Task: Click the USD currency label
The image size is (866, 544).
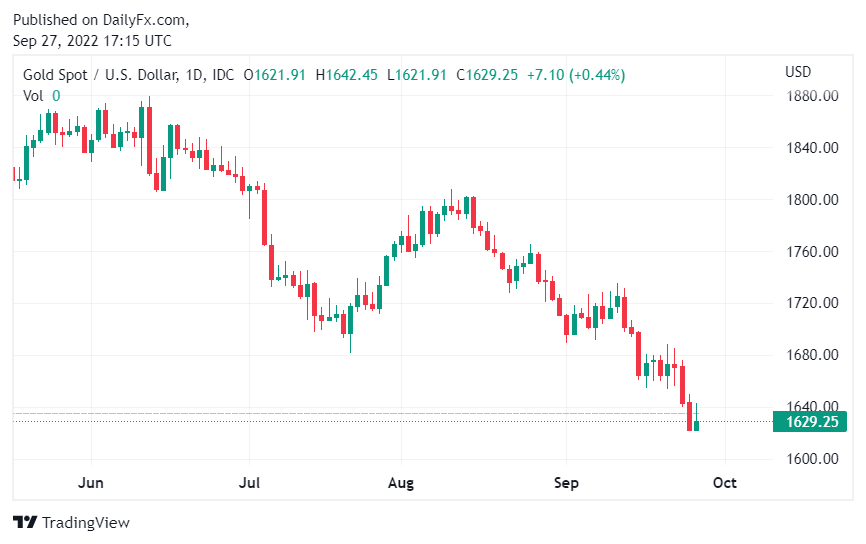Action: point(798,72)
